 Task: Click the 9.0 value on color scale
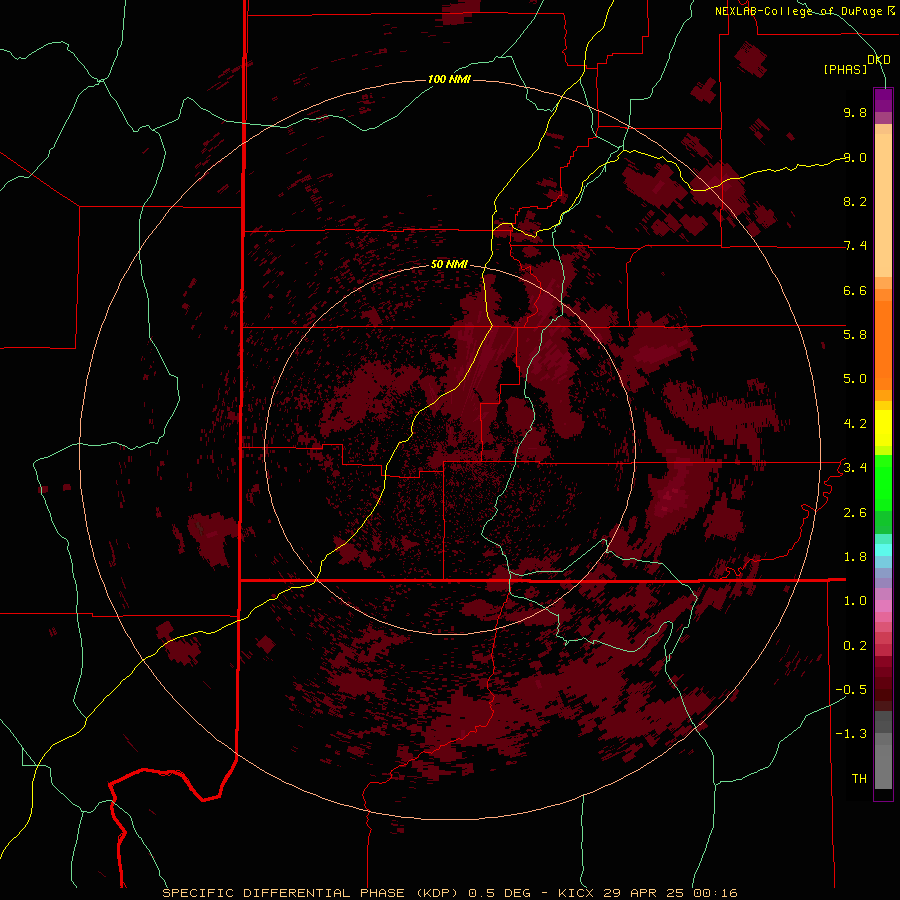pos(855,157)
